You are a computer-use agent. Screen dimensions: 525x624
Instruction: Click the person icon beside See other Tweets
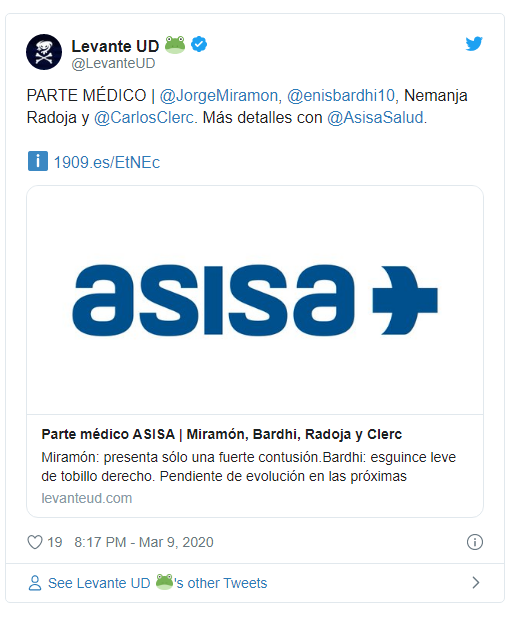click(35, 583)
